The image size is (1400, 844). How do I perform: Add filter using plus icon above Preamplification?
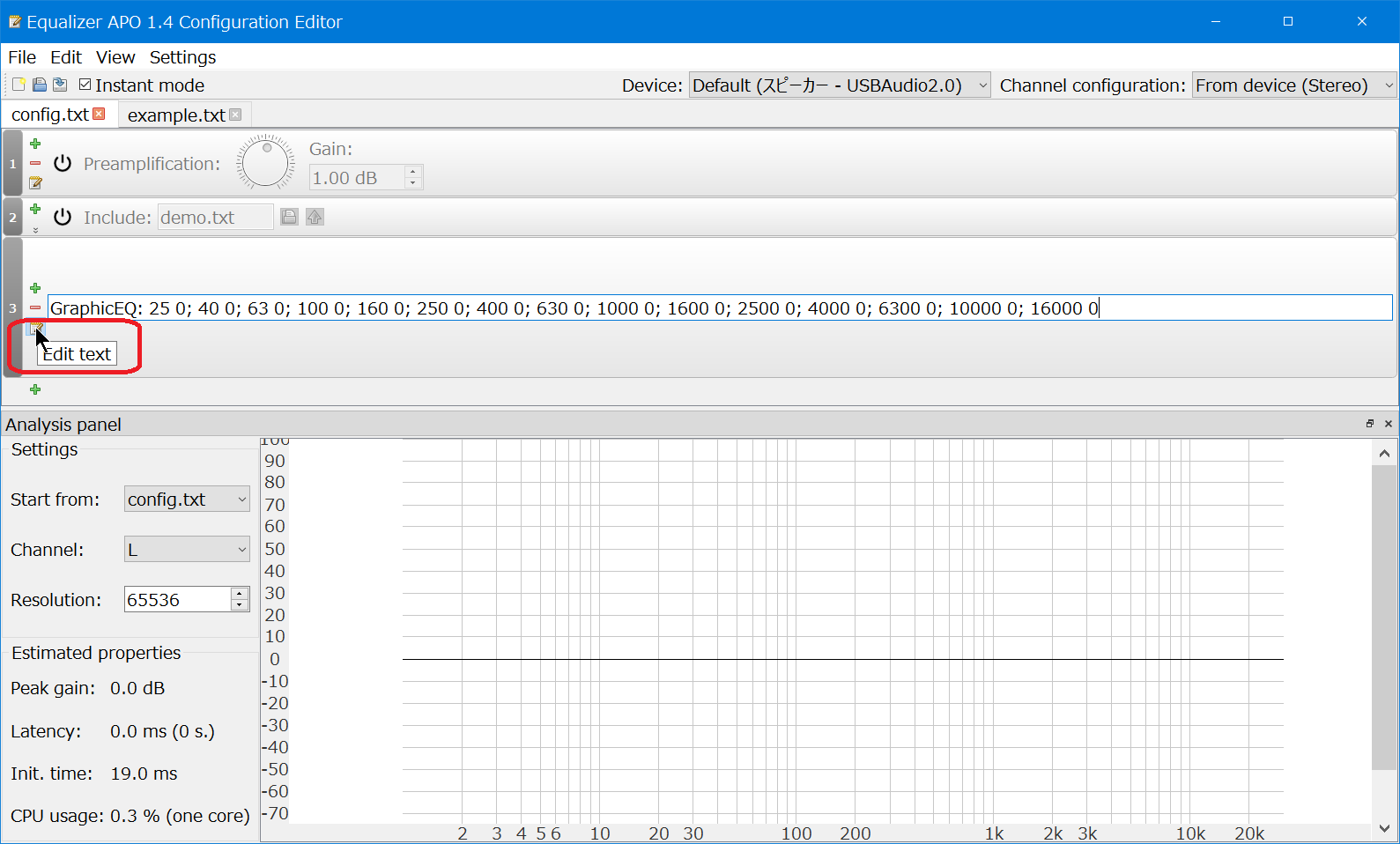35,144
